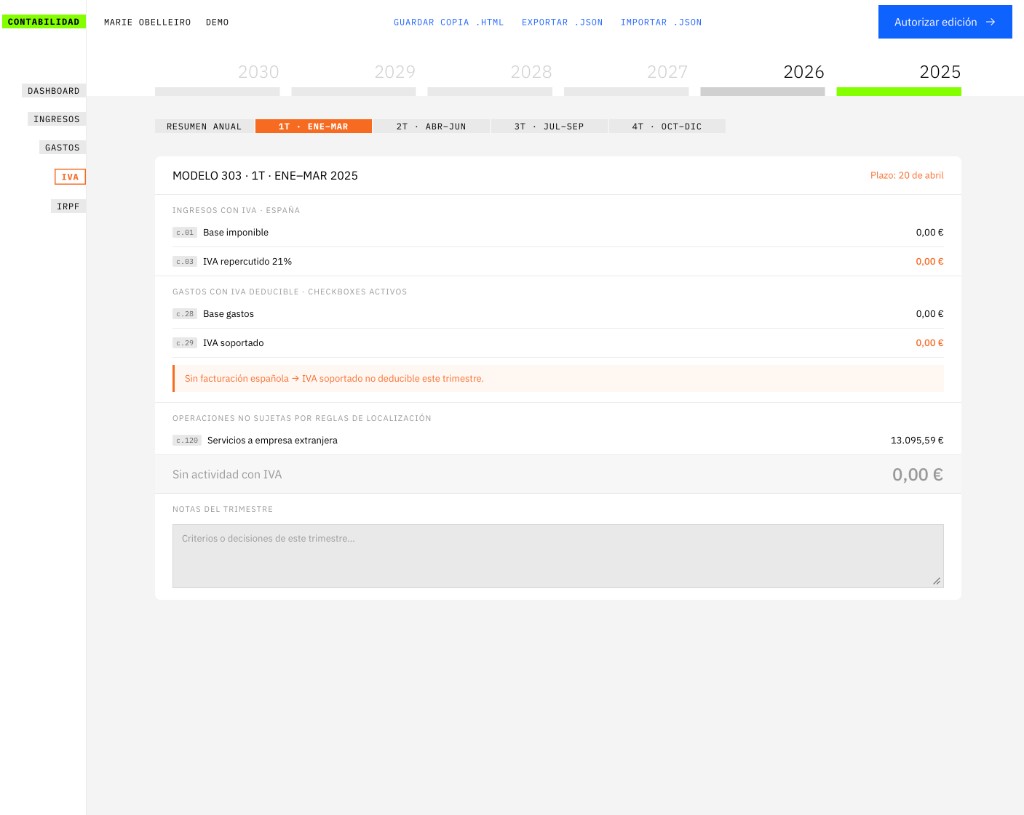Screen dimensions: 1024x815
Task: Click the Autorizar edición button
Action: pyautogui.click(x=944, y=22)
